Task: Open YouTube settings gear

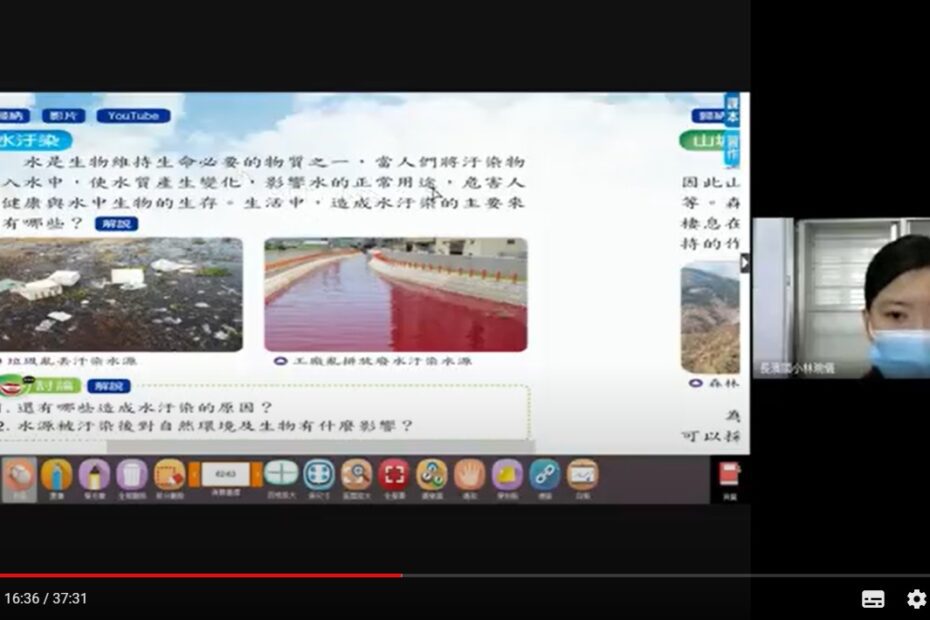Action: pos(917,599)
